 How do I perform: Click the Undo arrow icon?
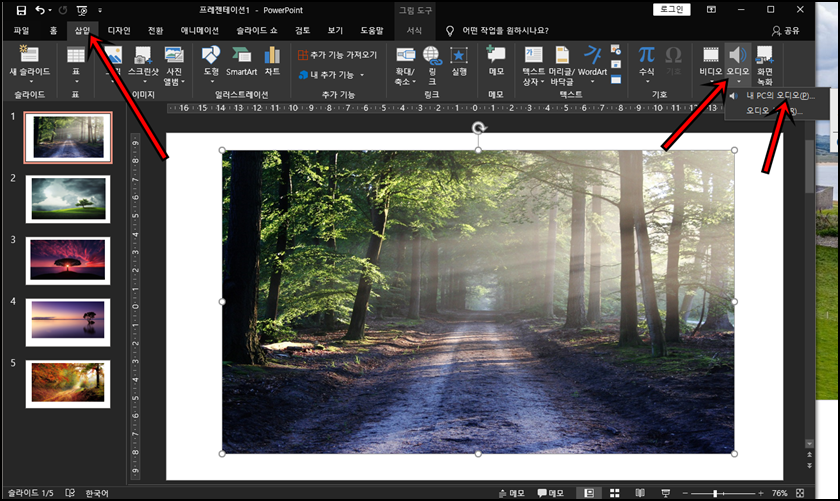(40, 10)
